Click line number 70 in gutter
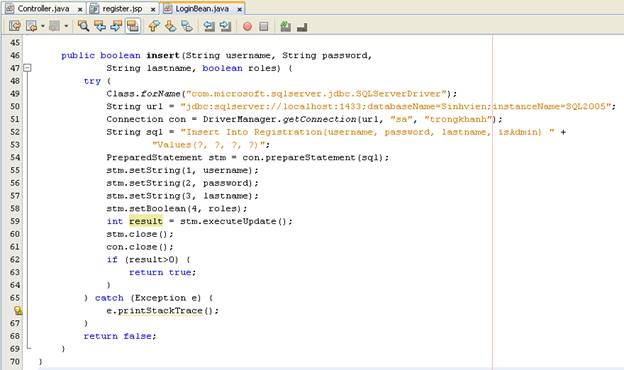The height and width of the screenshot is (370, 624). [15, 361]
